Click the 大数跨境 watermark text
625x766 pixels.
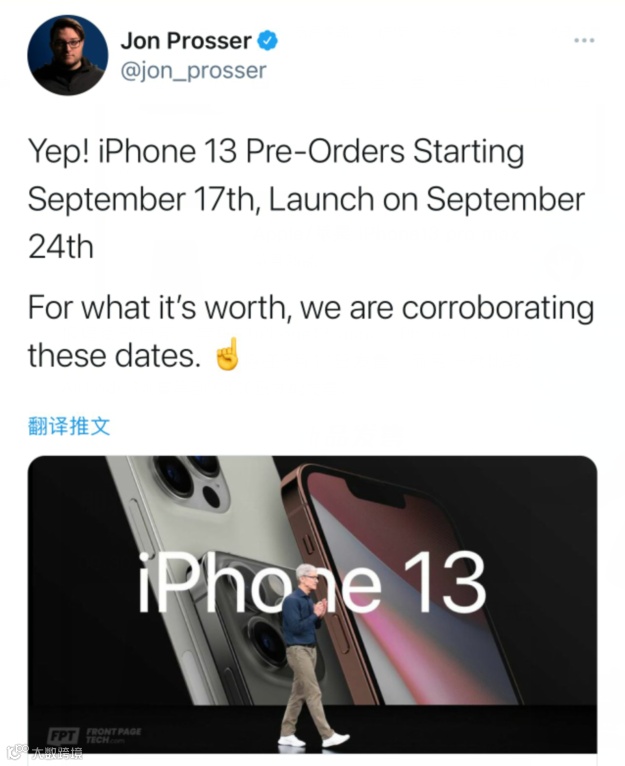click(57, 753)
